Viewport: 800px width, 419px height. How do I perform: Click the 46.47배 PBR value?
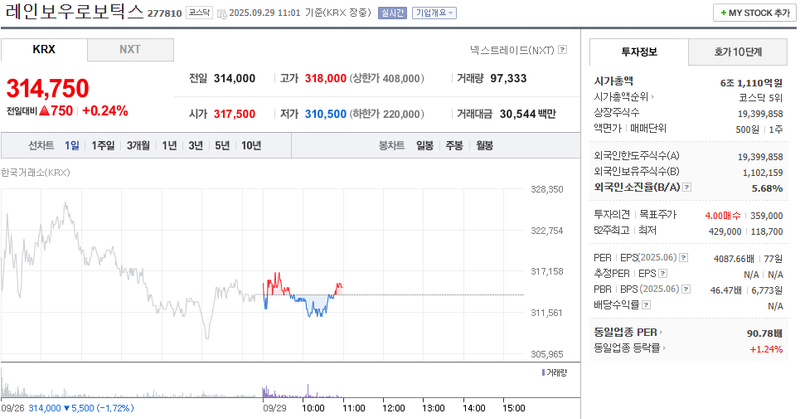point(726,290)
